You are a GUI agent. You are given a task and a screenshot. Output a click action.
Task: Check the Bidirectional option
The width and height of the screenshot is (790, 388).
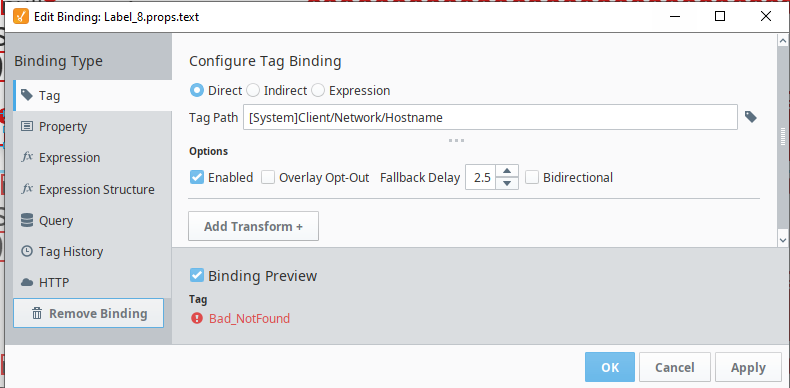532,177
